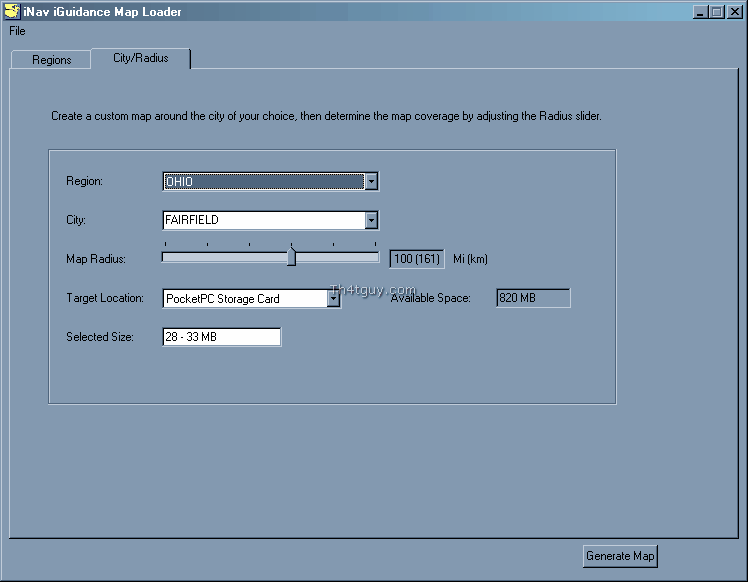The image size is (748, 582).
Task: Click the 820 MB Available Space field
Action: click(533, 298)
